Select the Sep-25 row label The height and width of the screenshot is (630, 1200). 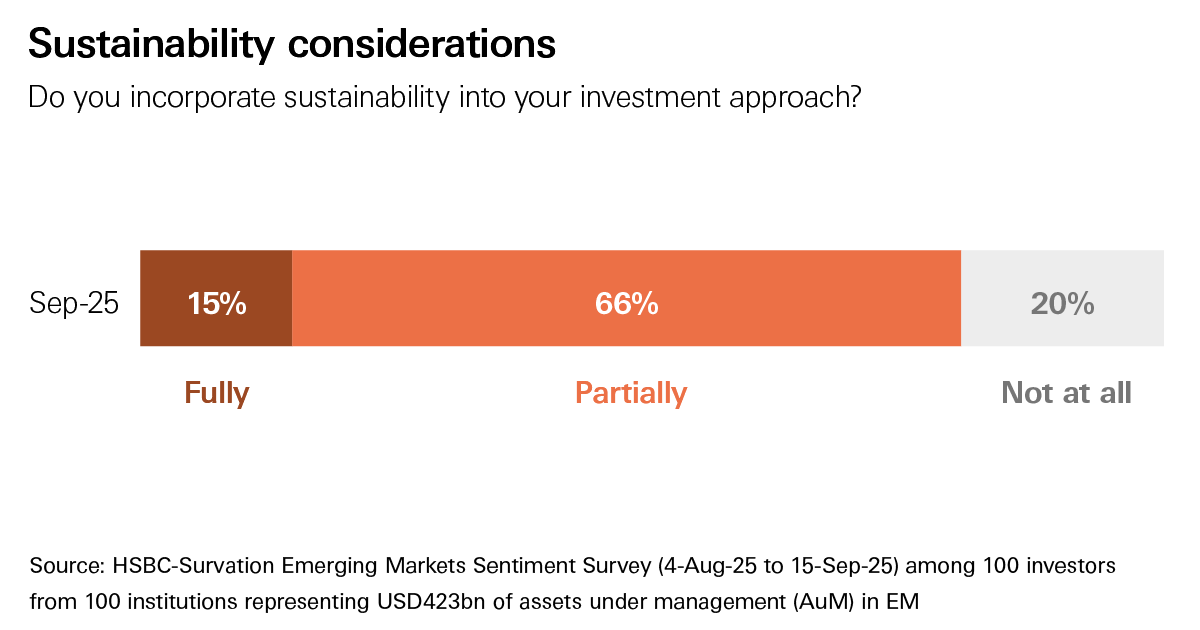coord(74,304)
